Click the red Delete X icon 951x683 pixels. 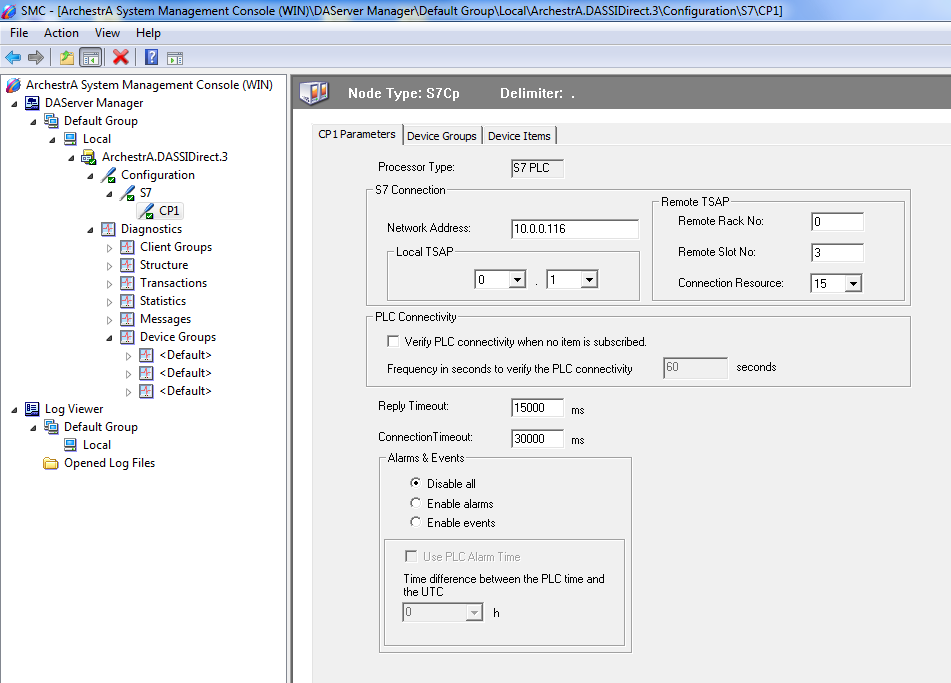point(121,57)
